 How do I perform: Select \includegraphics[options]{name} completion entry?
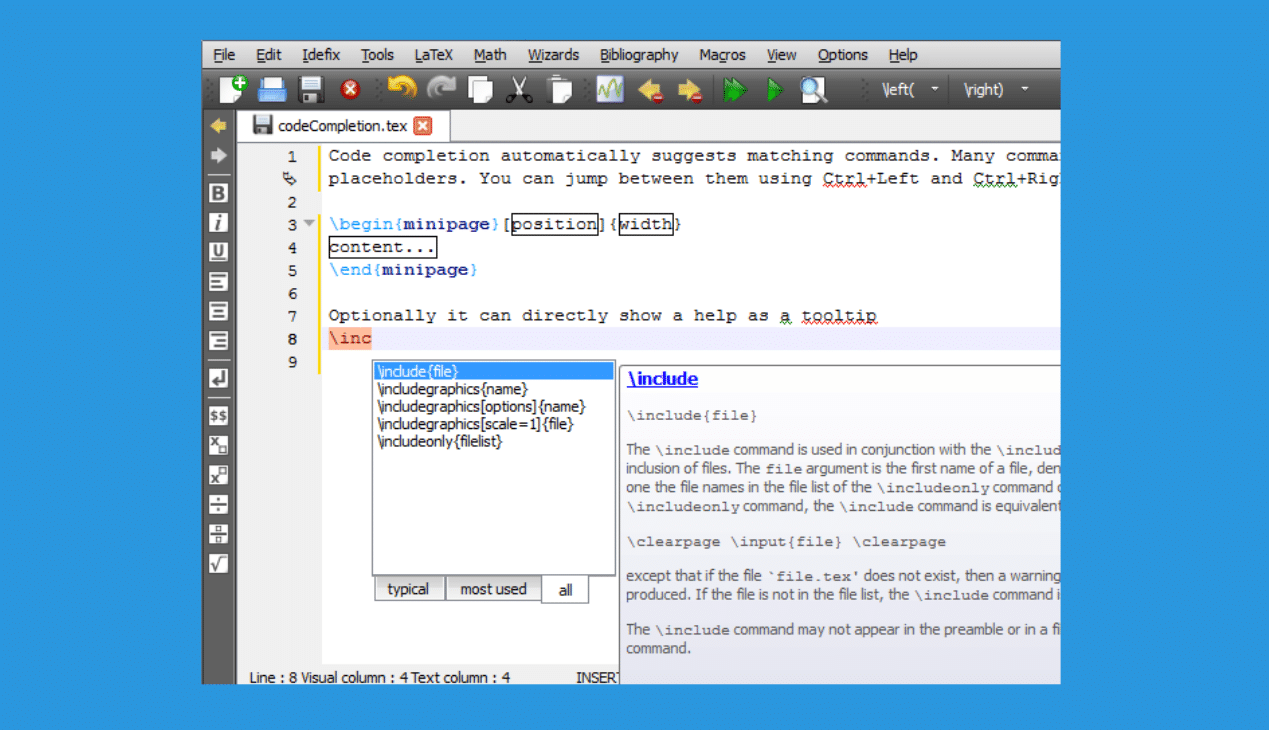click(x=494, y=406)
